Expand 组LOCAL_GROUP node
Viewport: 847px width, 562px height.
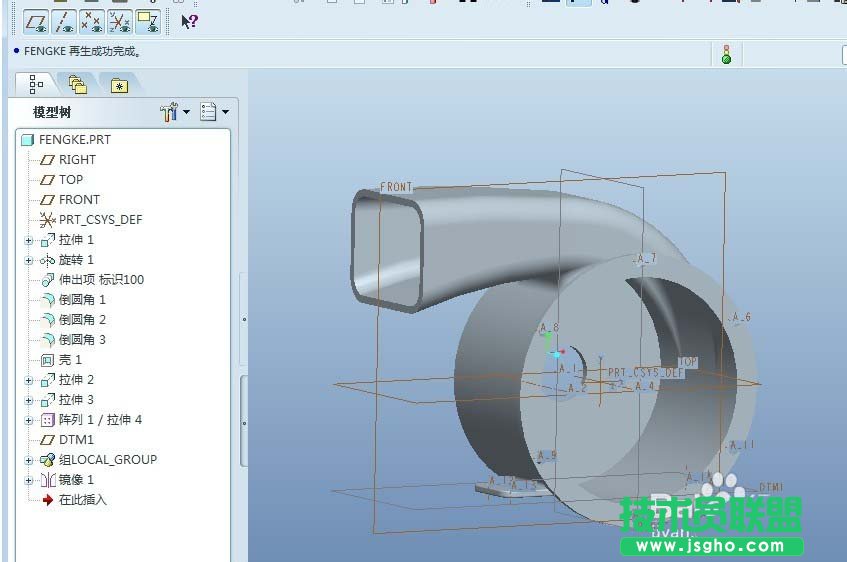(29, 460)
